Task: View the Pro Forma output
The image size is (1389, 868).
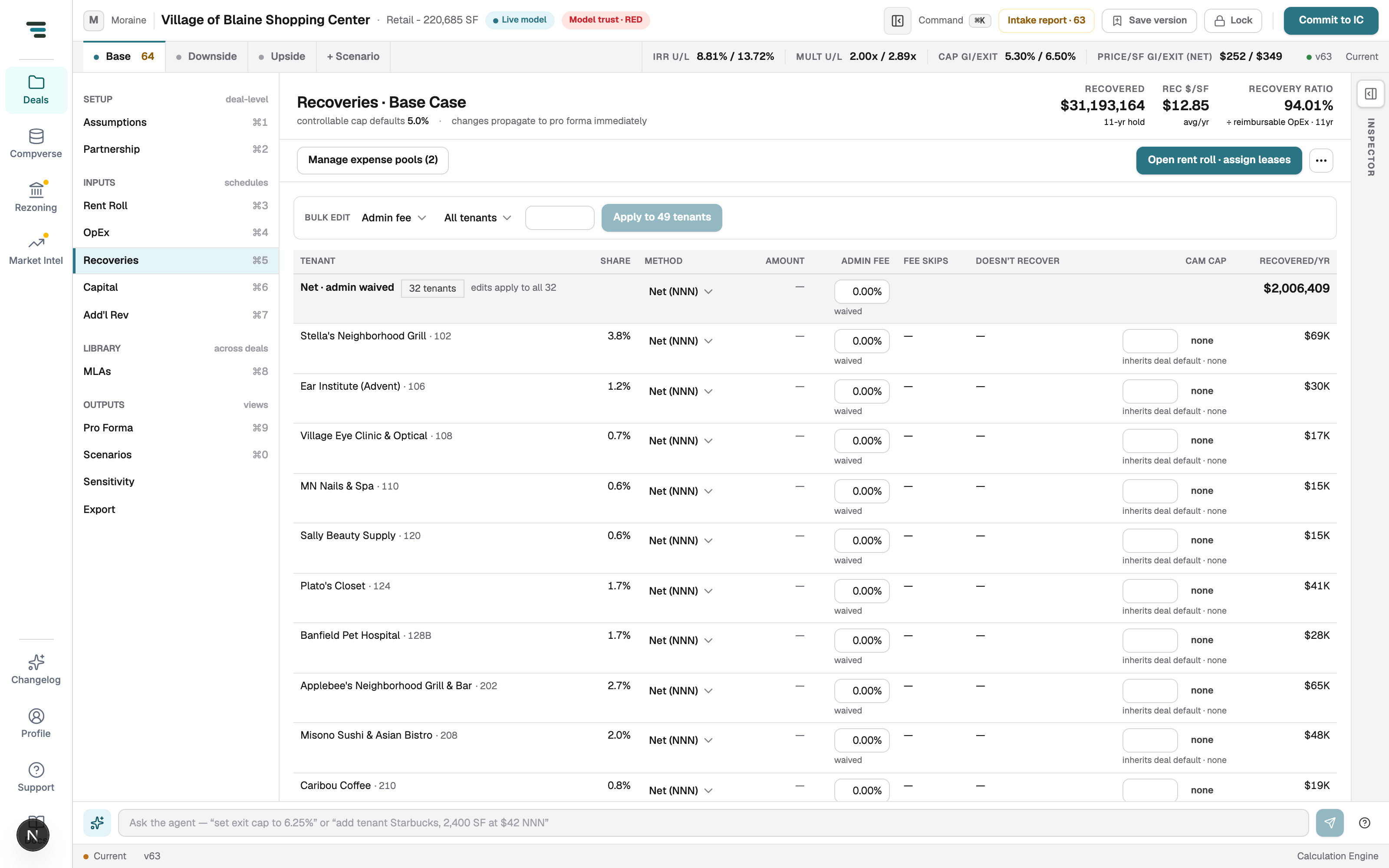Action: pyautogui.click(x=176, y=427)
